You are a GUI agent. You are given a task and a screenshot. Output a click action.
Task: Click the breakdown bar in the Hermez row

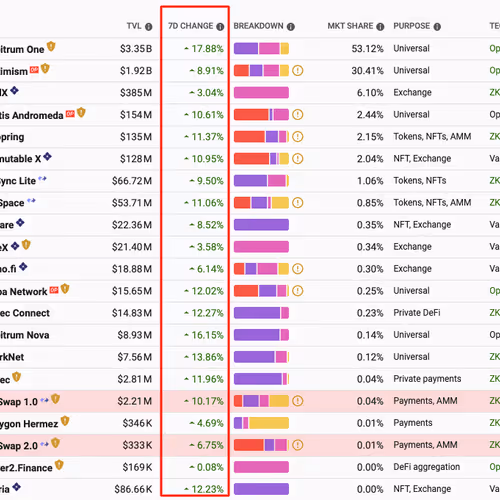(x=261, y=423)
